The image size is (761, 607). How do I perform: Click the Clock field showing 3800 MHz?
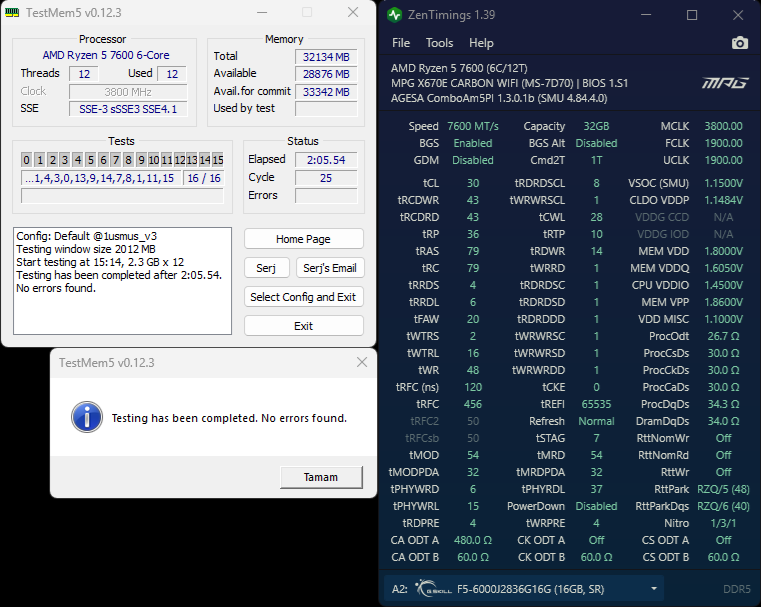click(128, 92)
